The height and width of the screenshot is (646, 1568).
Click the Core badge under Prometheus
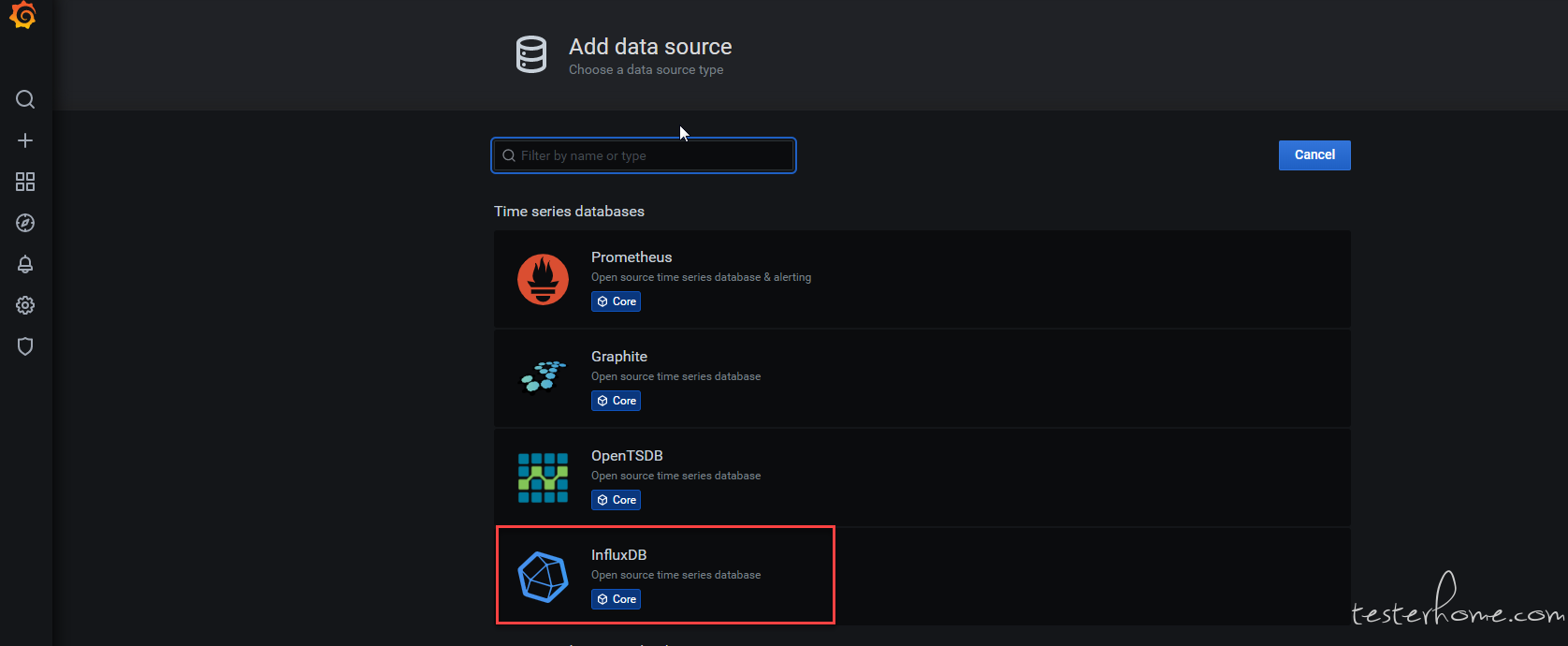(617, 301)
